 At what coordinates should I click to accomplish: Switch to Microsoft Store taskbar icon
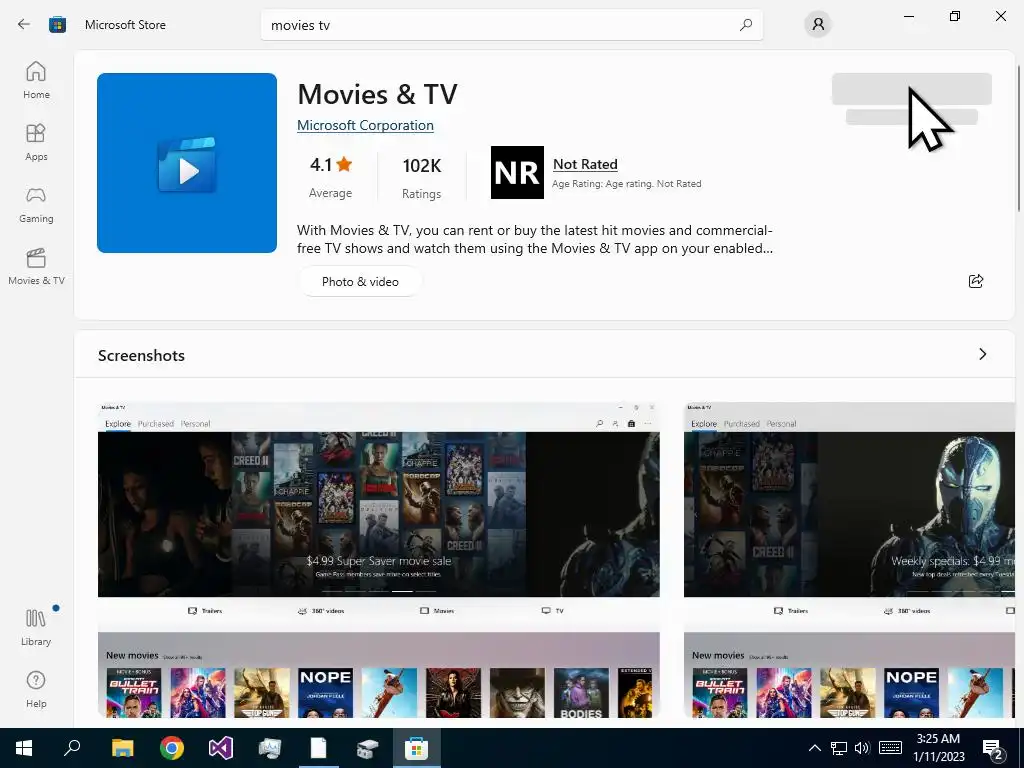pyautogui.click(x=416, y=748)
